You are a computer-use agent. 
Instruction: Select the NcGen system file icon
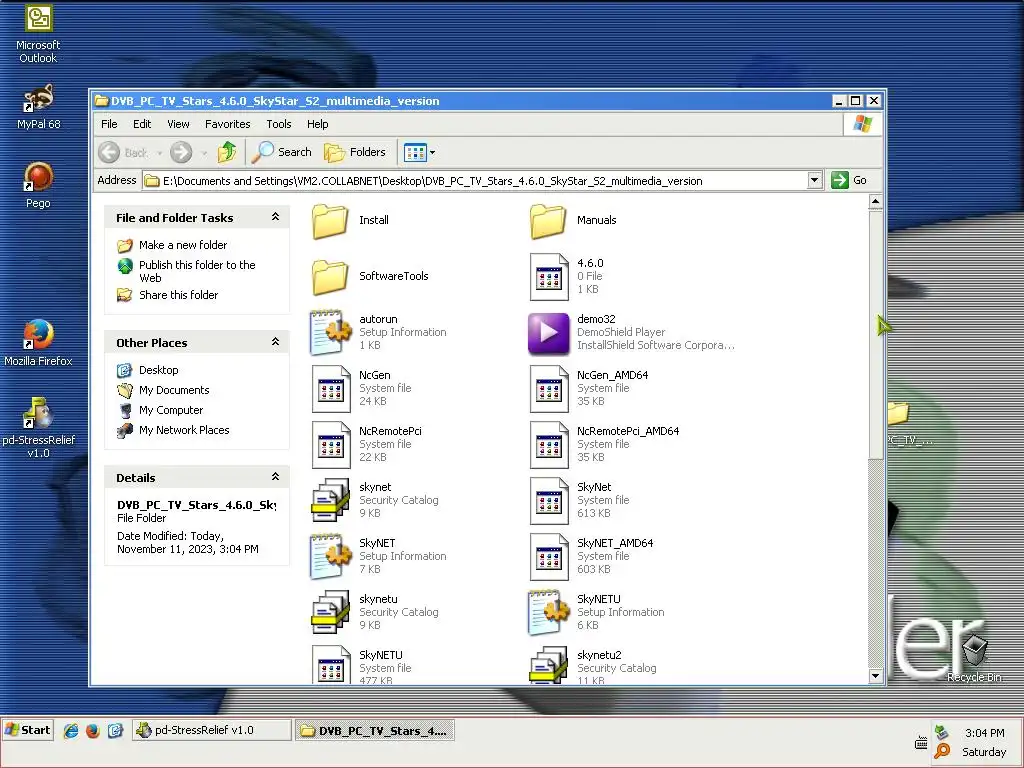point(331,389)
